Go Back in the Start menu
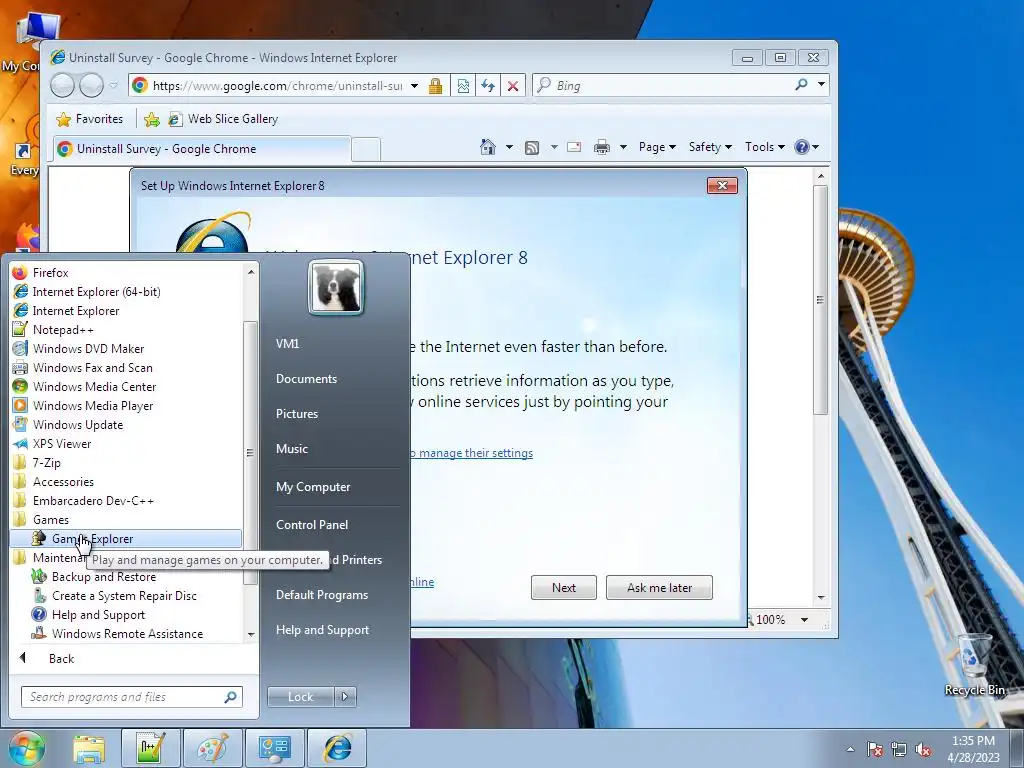Screen dimensions: 1024x768 tap(61, 659)
